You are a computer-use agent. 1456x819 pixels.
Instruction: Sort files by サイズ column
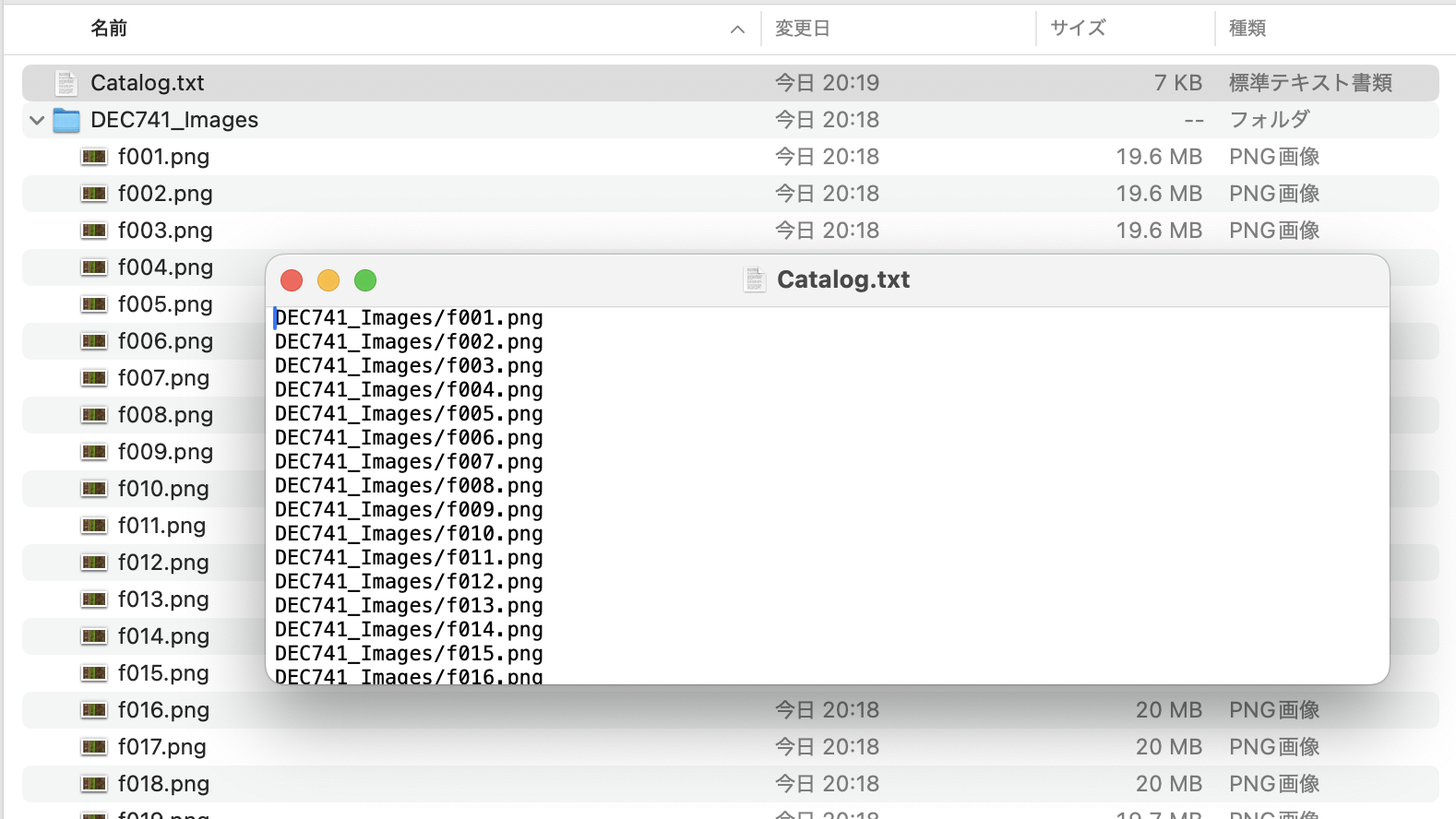[x=1078, y=29]
